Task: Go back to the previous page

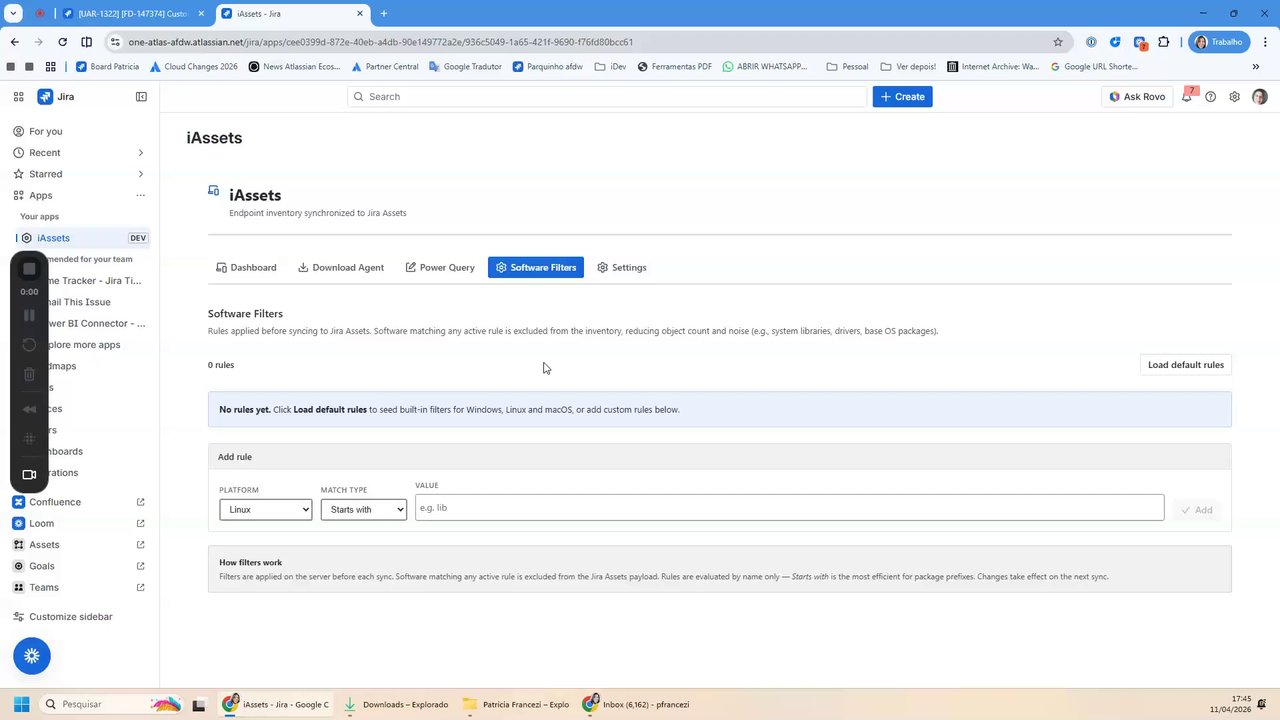Action: 14,42
